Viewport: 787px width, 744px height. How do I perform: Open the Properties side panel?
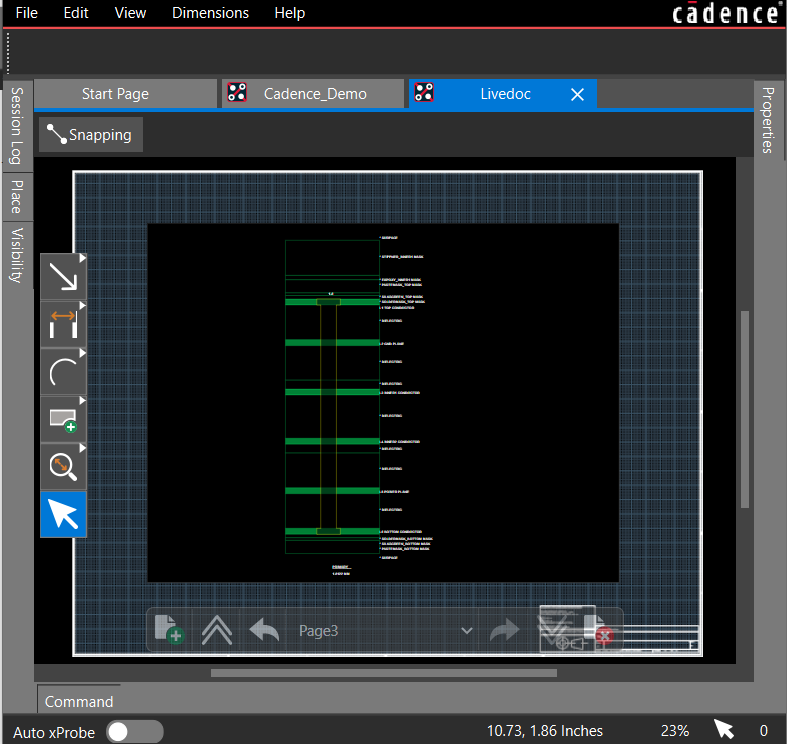point(768,120)
